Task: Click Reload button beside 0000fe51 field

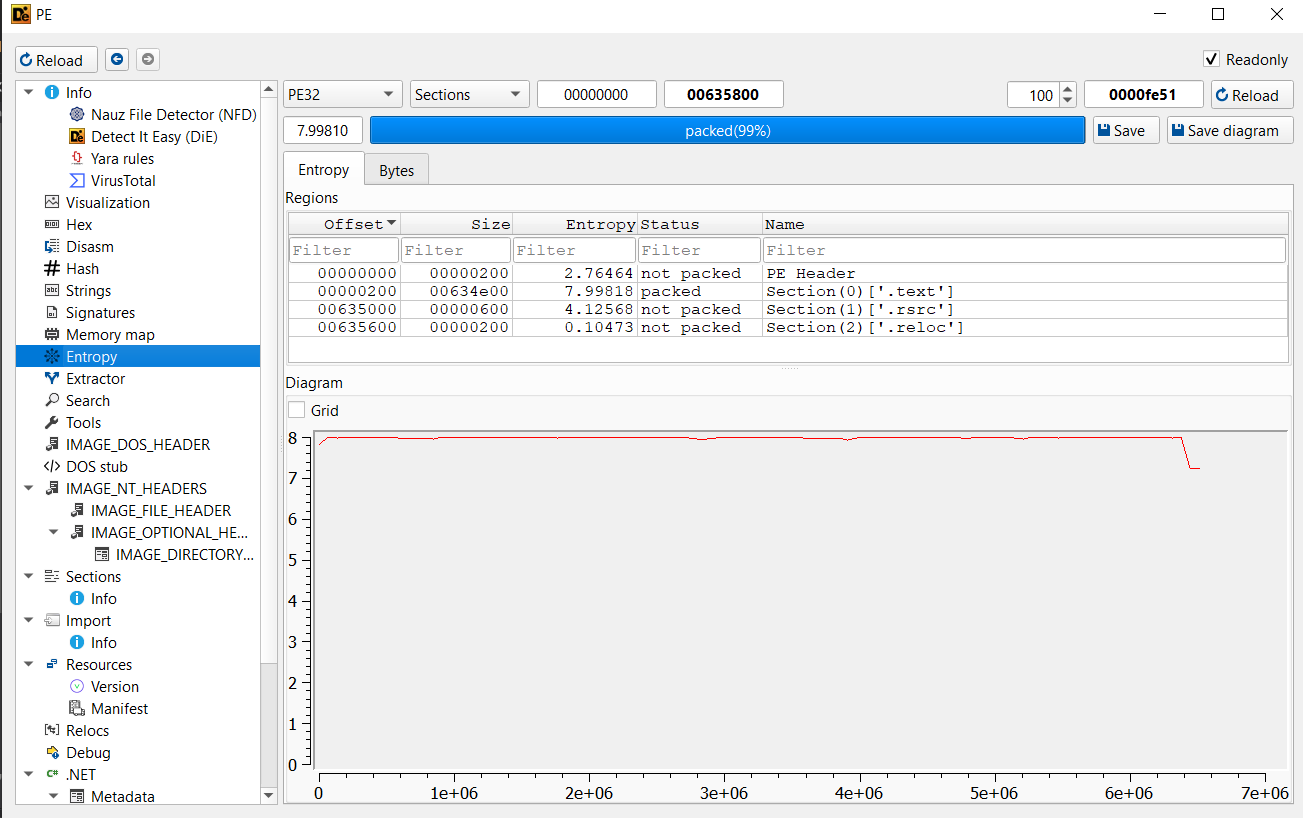Action: 1252,95
